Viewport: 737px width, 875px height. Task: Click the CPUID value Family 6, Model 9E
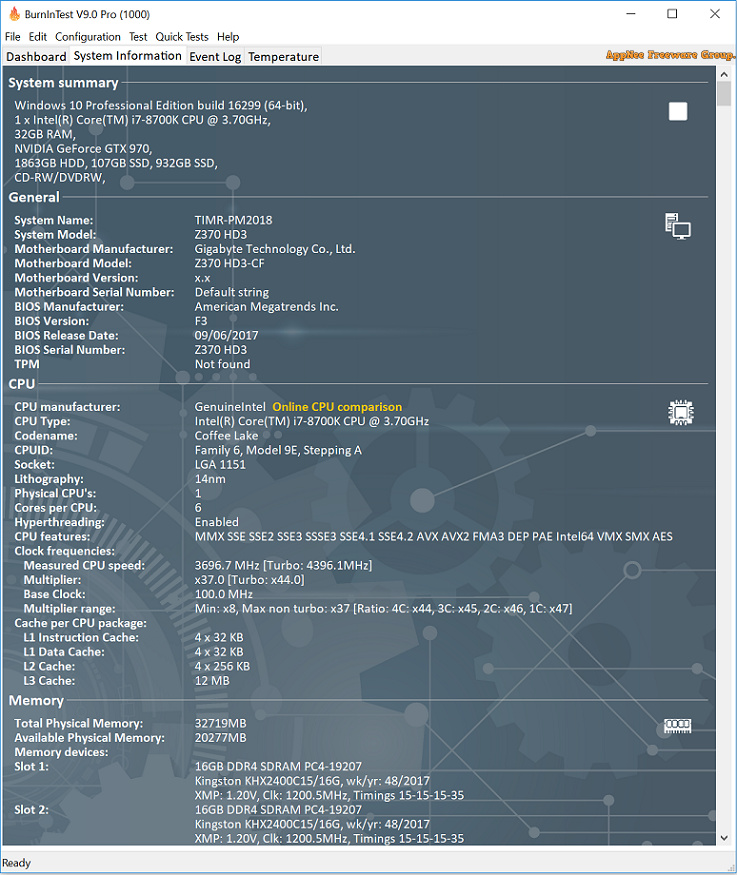(278, 450)
